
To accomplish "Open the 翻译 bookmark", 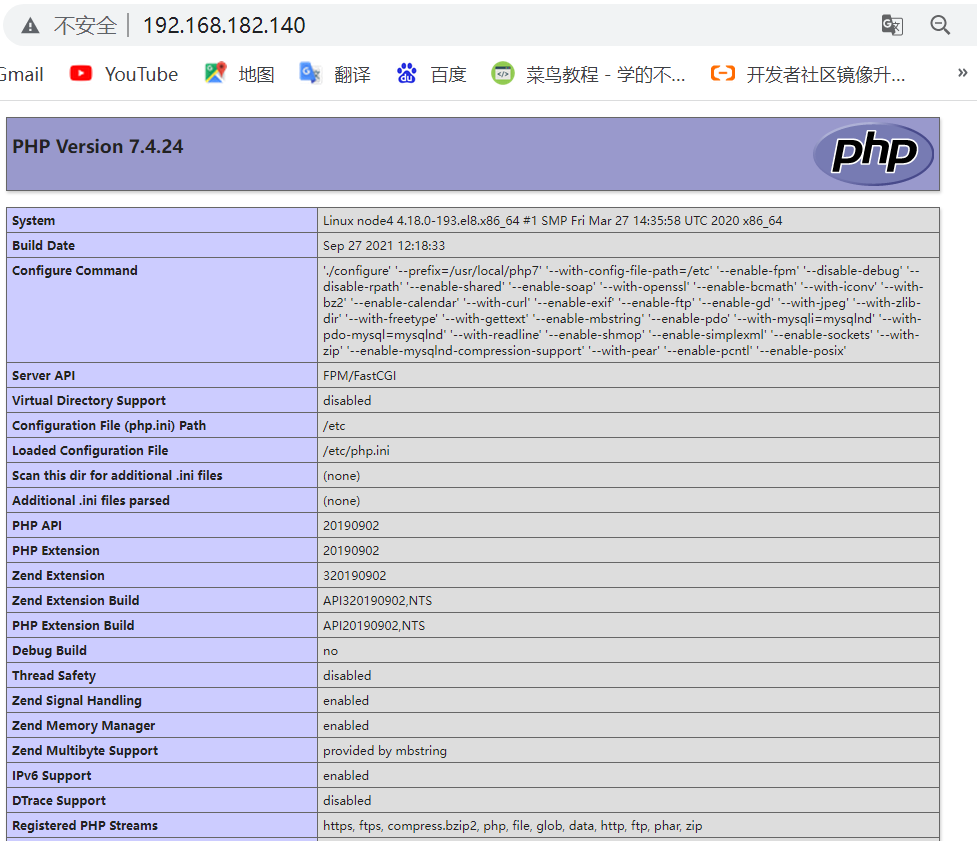I will (x=352, y=74).
